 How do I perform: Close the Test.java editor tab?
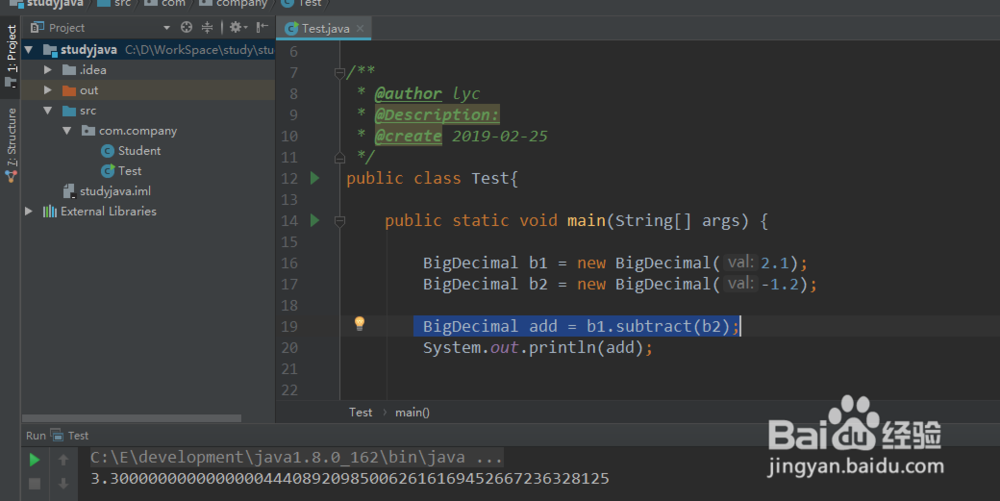click(x=360, y=28)
